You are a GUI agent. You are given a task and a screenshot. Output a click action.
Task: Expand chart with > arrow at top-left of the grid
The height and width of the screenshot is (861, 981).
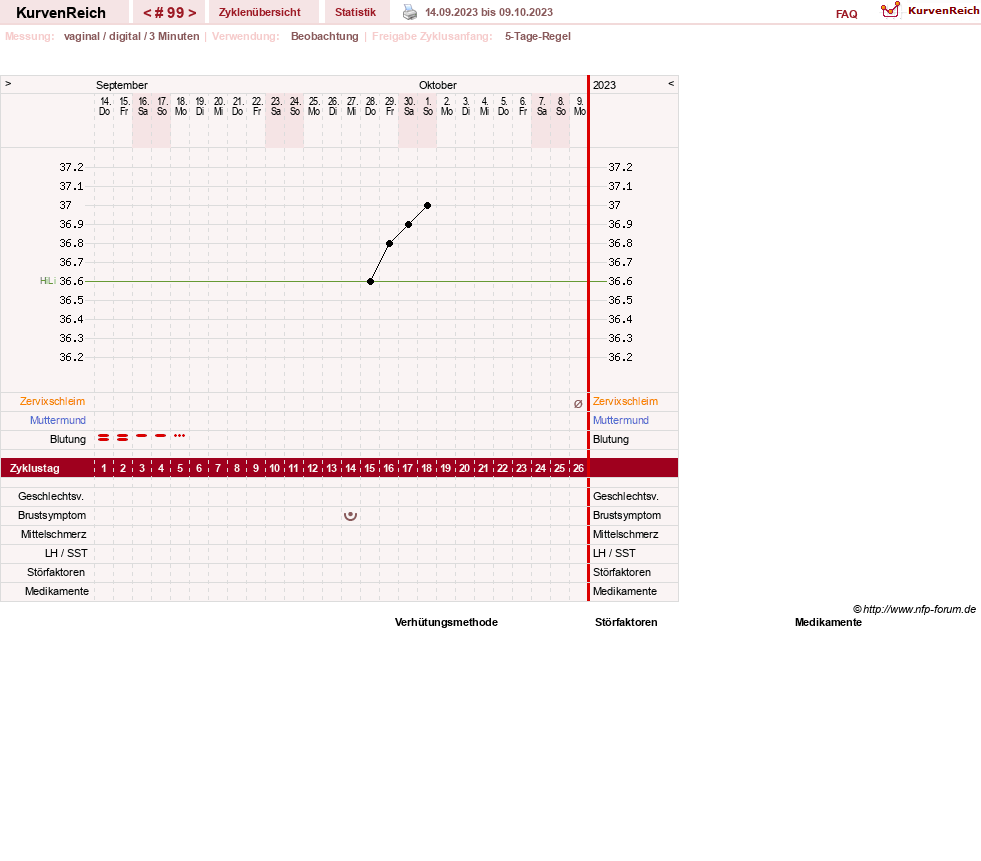pos(8,83)
